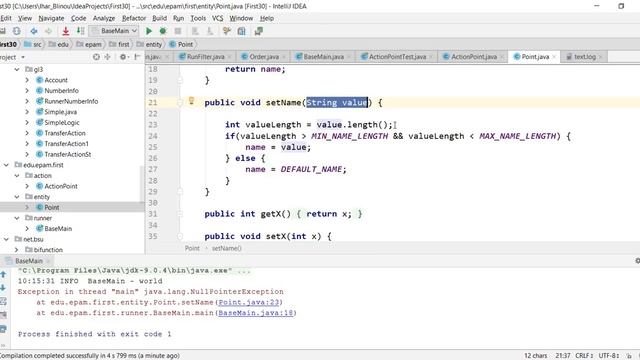640x360 pixels.
Task: Switch to ActionPointTest.java tab
Action: pos(397,57)
